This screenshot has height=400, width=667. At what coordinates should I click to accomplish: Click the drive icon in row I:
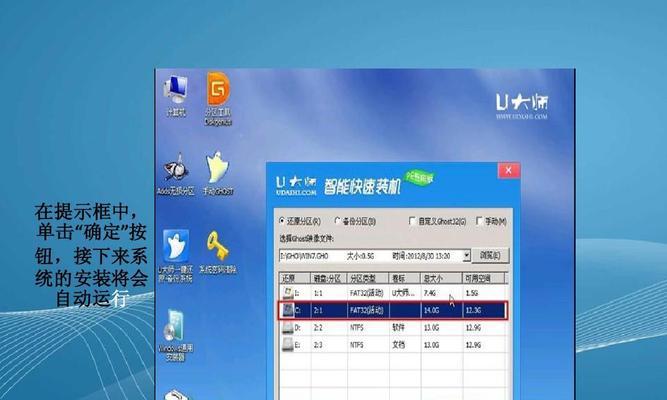point(288,293)
